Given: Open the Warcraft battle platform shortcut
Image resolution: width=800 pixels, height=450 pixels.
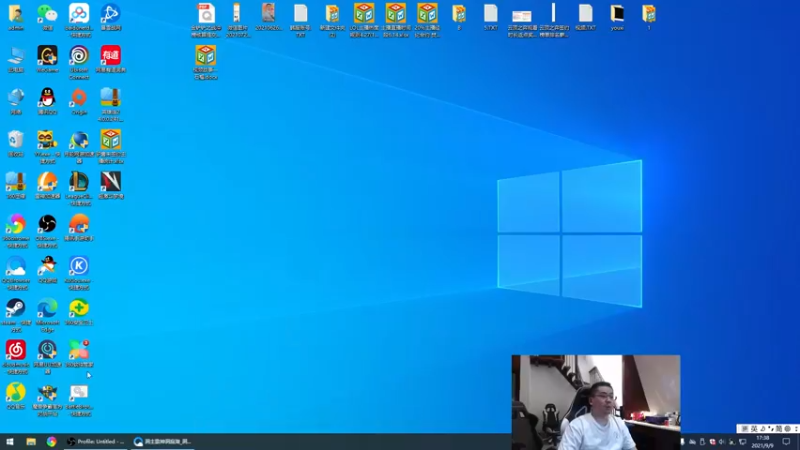Looking at the screenshot, I should pos(47,399).
